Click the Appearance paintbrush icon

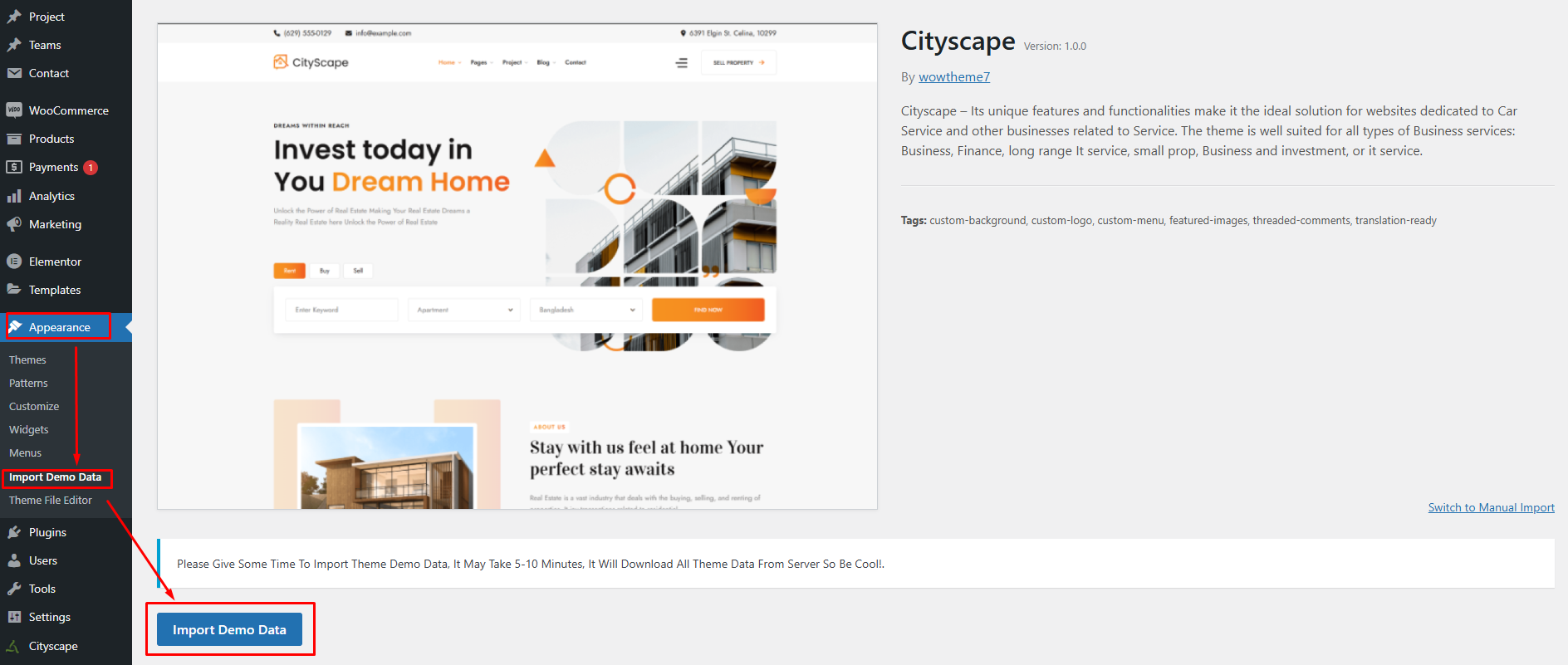tap(15, 327)
